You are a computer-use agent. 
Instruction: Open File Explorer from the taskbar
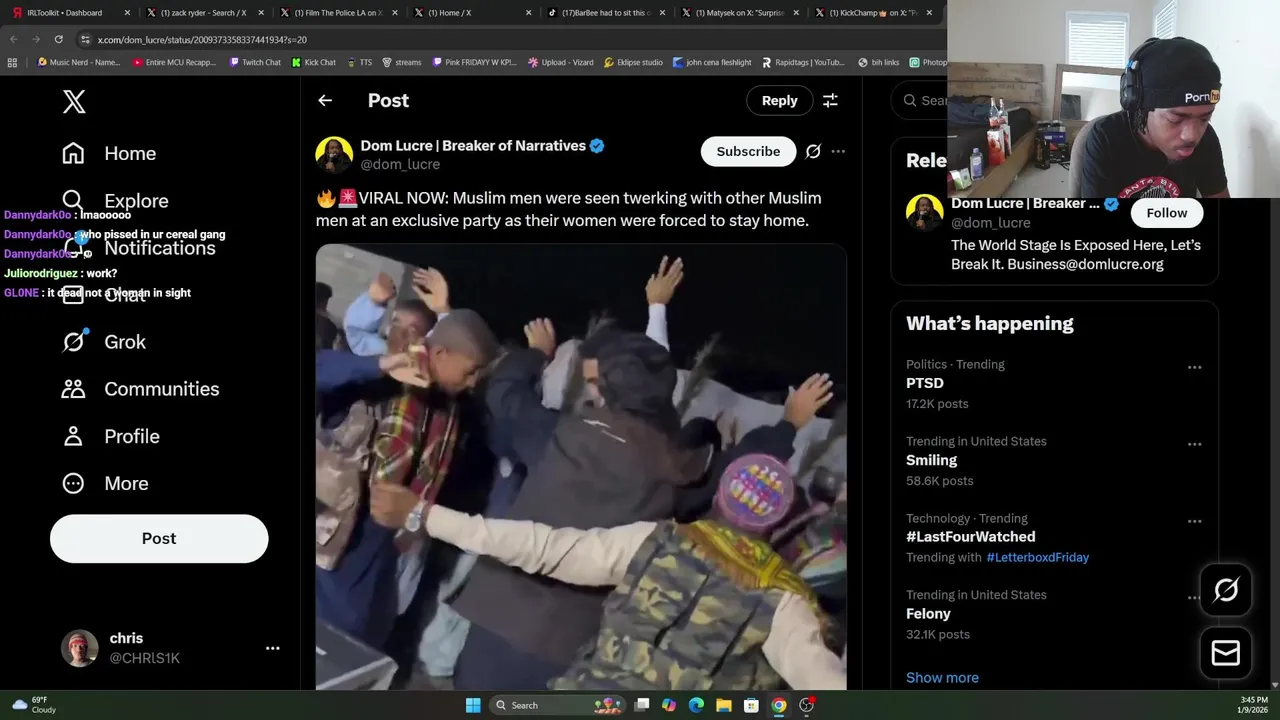tap(723, 705)
